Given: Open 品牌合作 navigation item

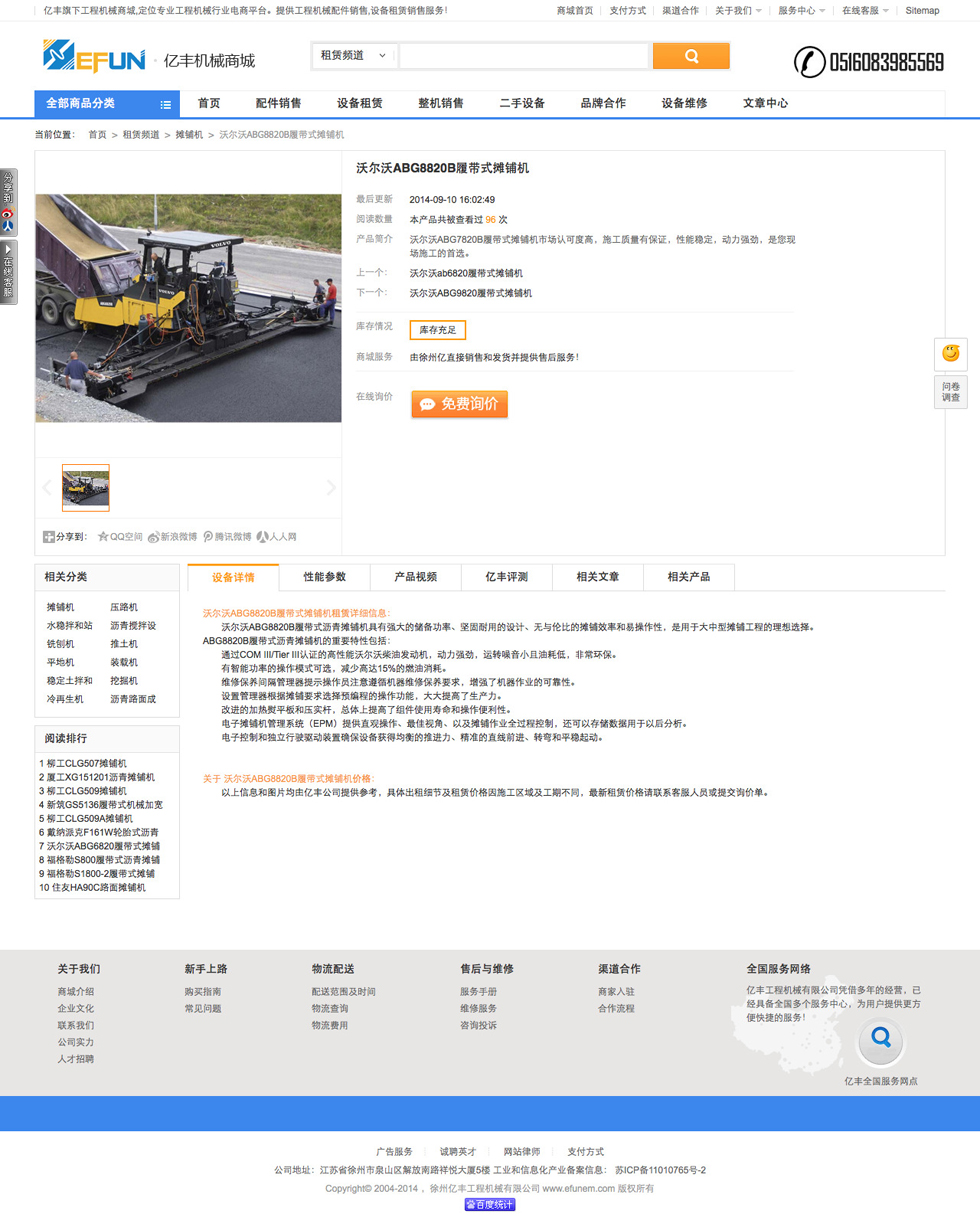Looking at the screenshot, I should pos(603,103).
